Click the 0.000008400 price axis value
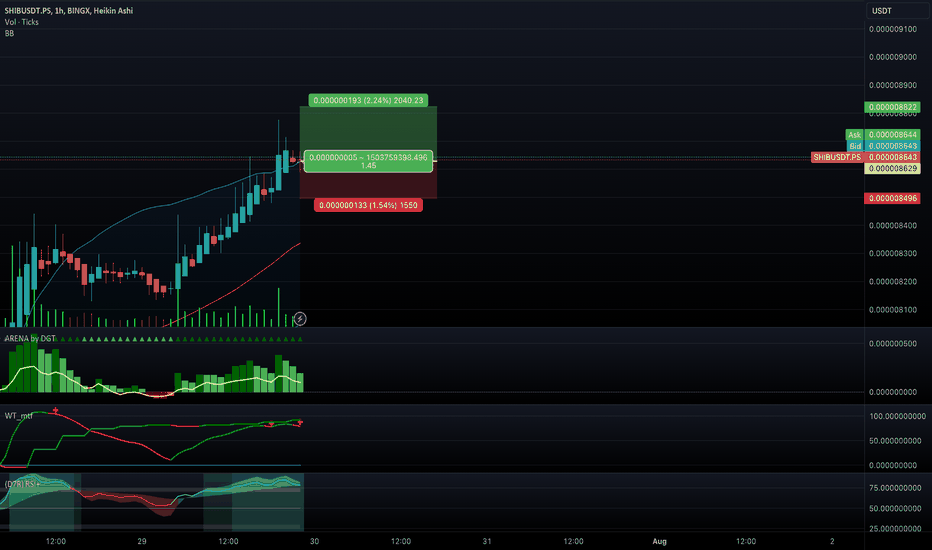The image size is (932, 550). pyautogui.click(x=893, y=226)
